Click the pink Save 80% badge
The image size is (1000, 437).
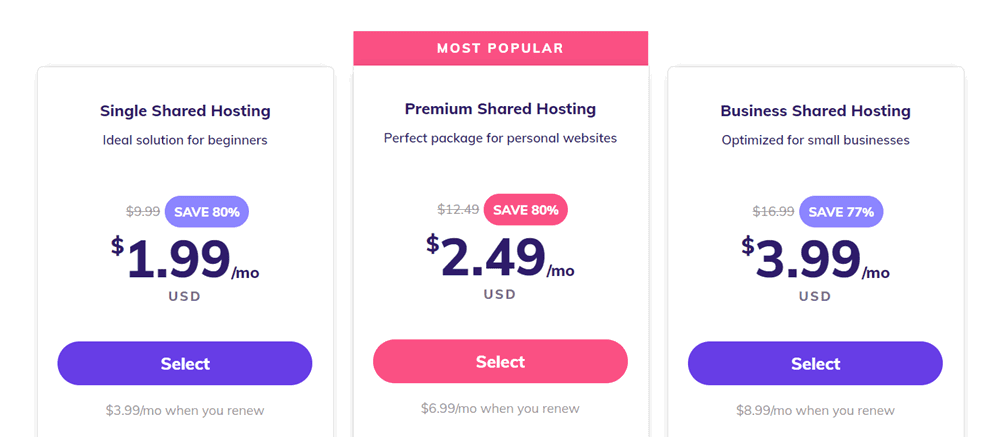526,209
